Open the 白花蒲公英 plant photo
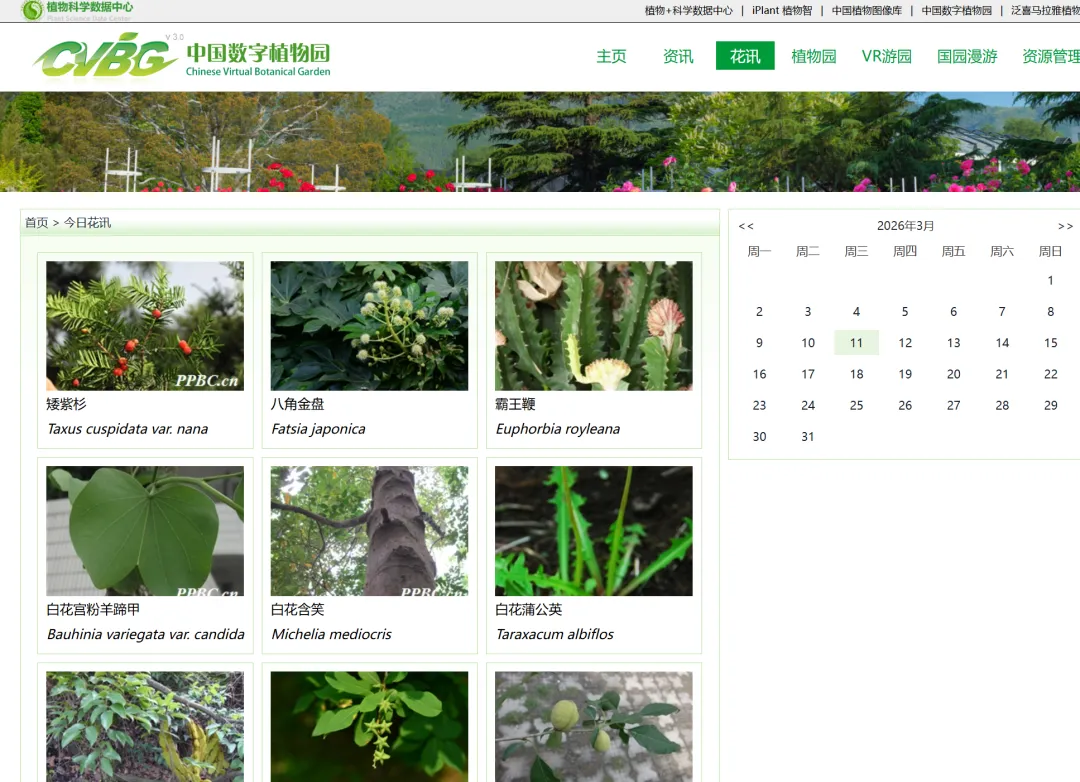 pos(594,531)
